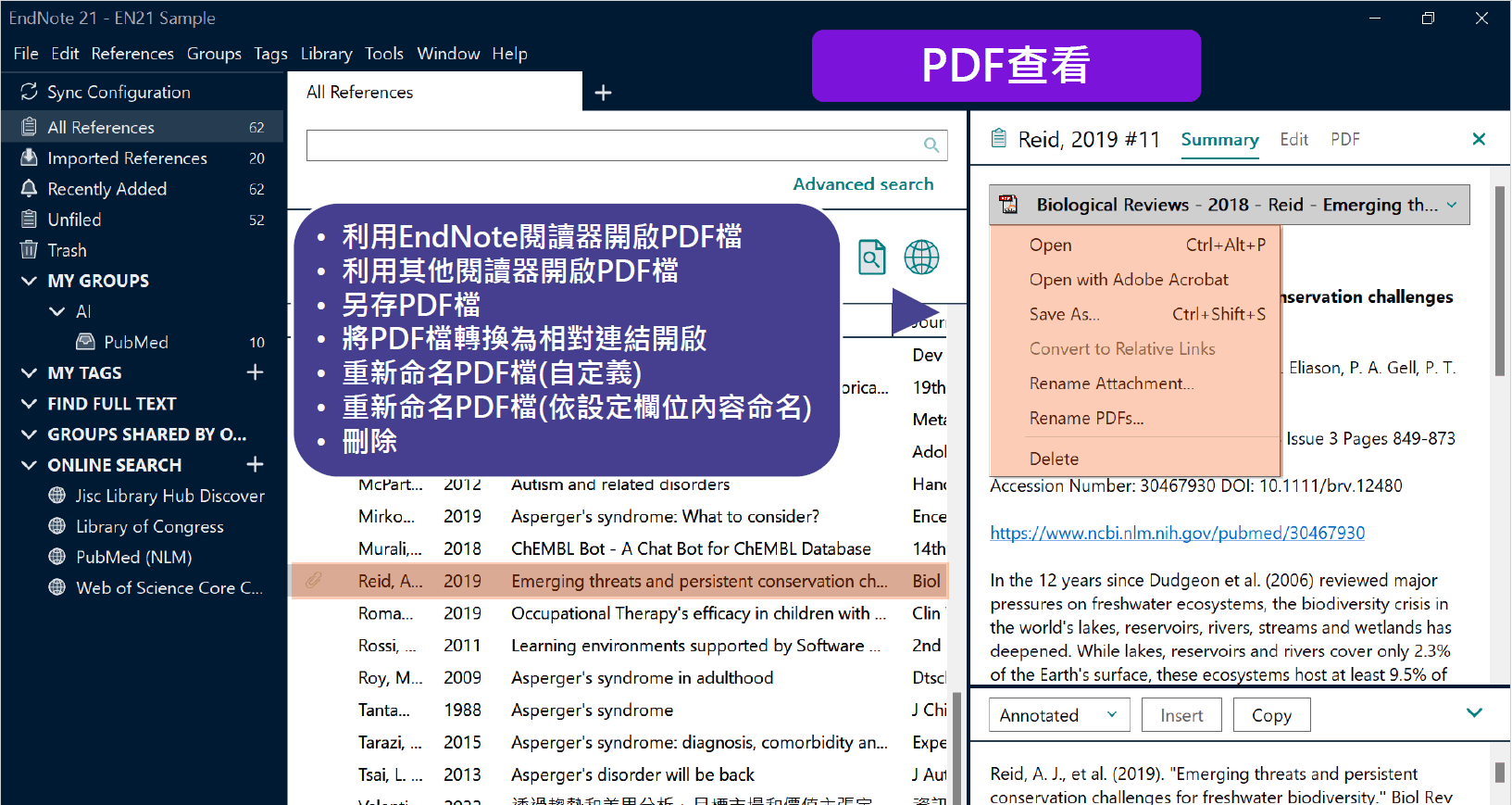The image size is (1512, 805).
Task: Choose Rename PDFs... option
Action: (1135, 418)
